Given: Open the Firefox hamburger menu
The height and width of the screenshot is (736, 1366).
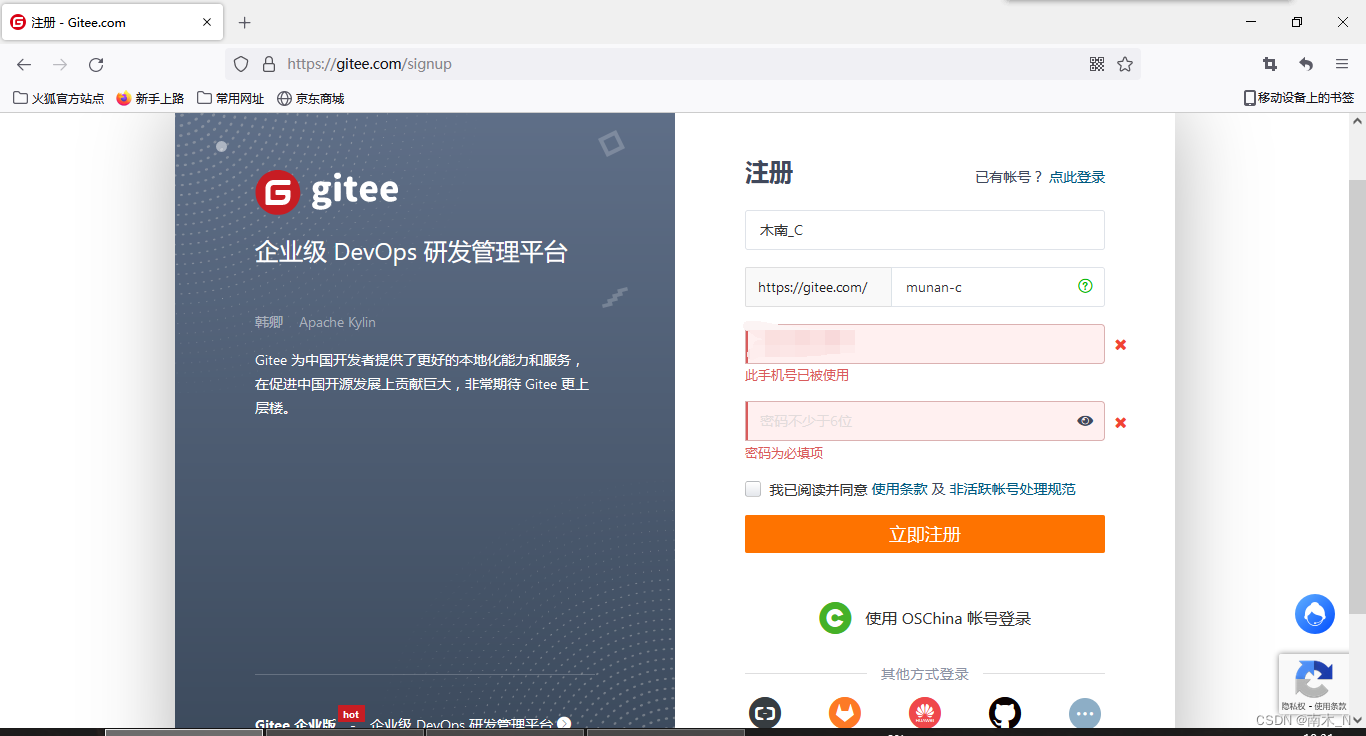Looking at the screenshot, I should pyautogui.click(x=1342, y=64).
